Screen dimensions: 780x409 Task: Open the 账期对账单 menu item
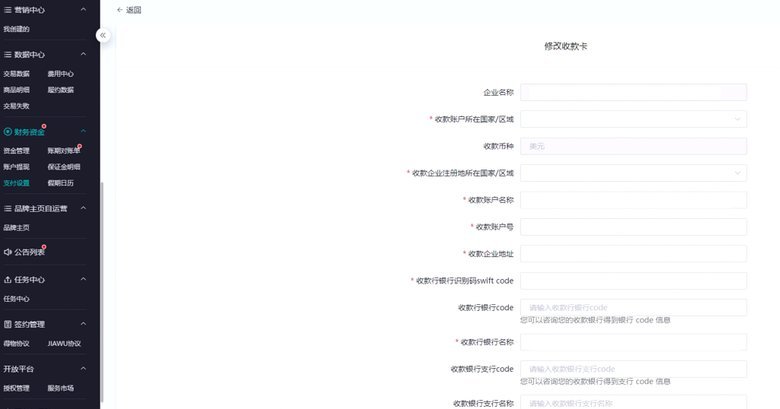[64, 151]
